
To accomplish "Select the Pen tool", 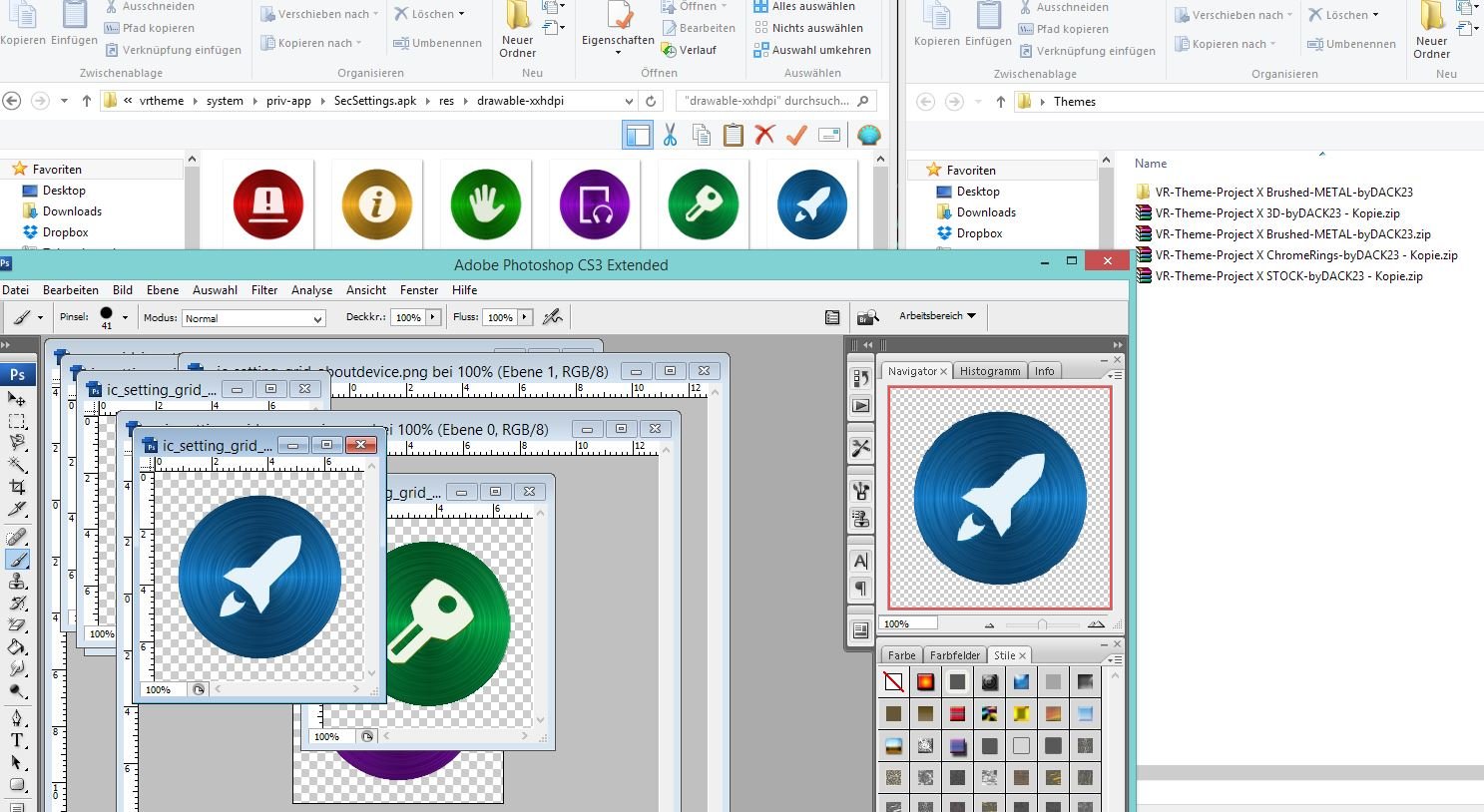I will coord(17,718).
